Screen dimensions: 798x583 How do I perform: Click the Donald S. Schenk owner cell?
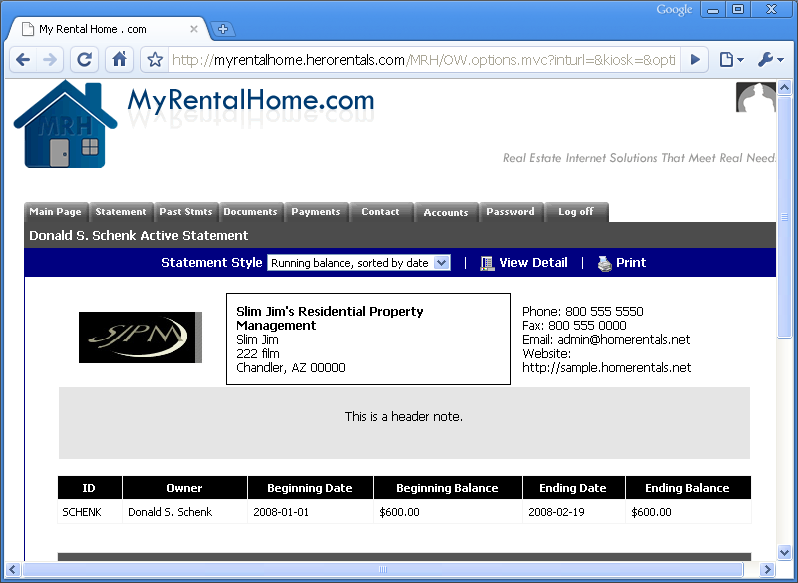pos(185,512)
